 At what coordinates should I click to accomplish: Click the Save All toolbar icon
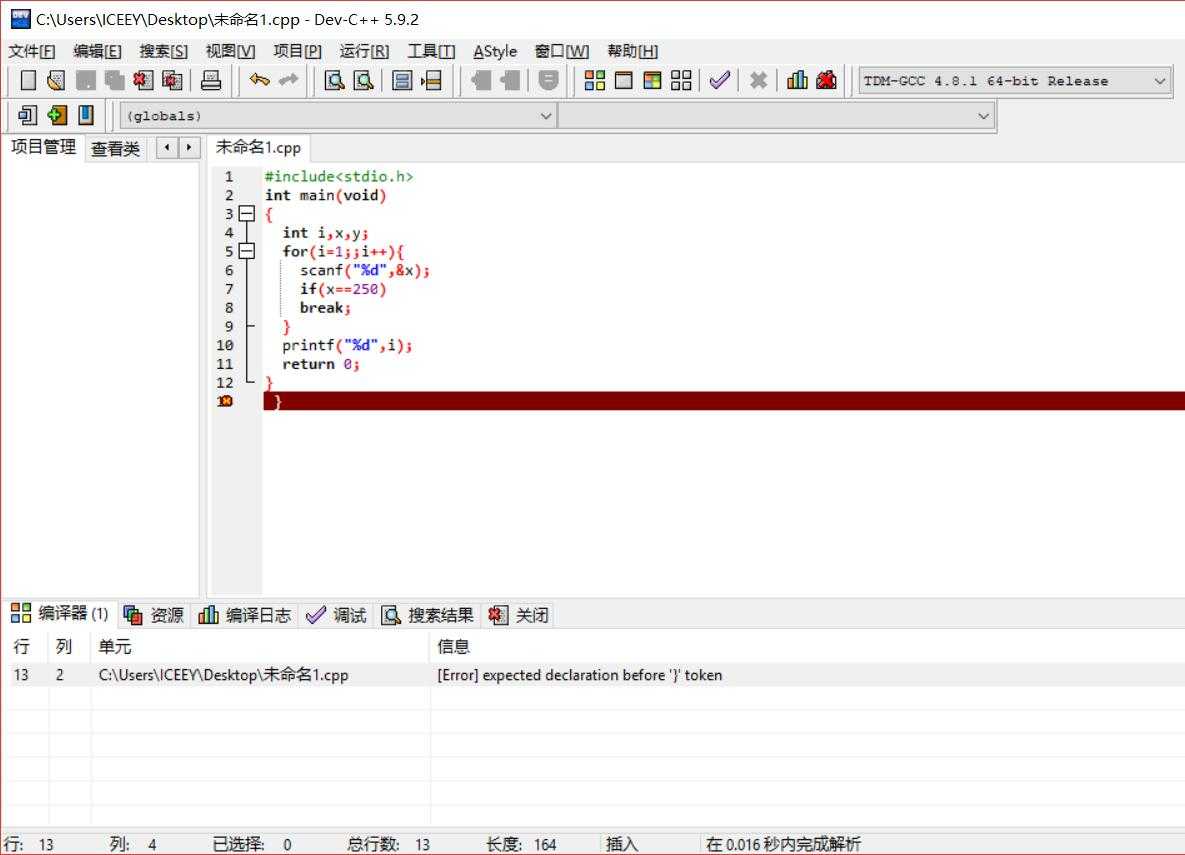pyautogui.click(x=114, y=80)
